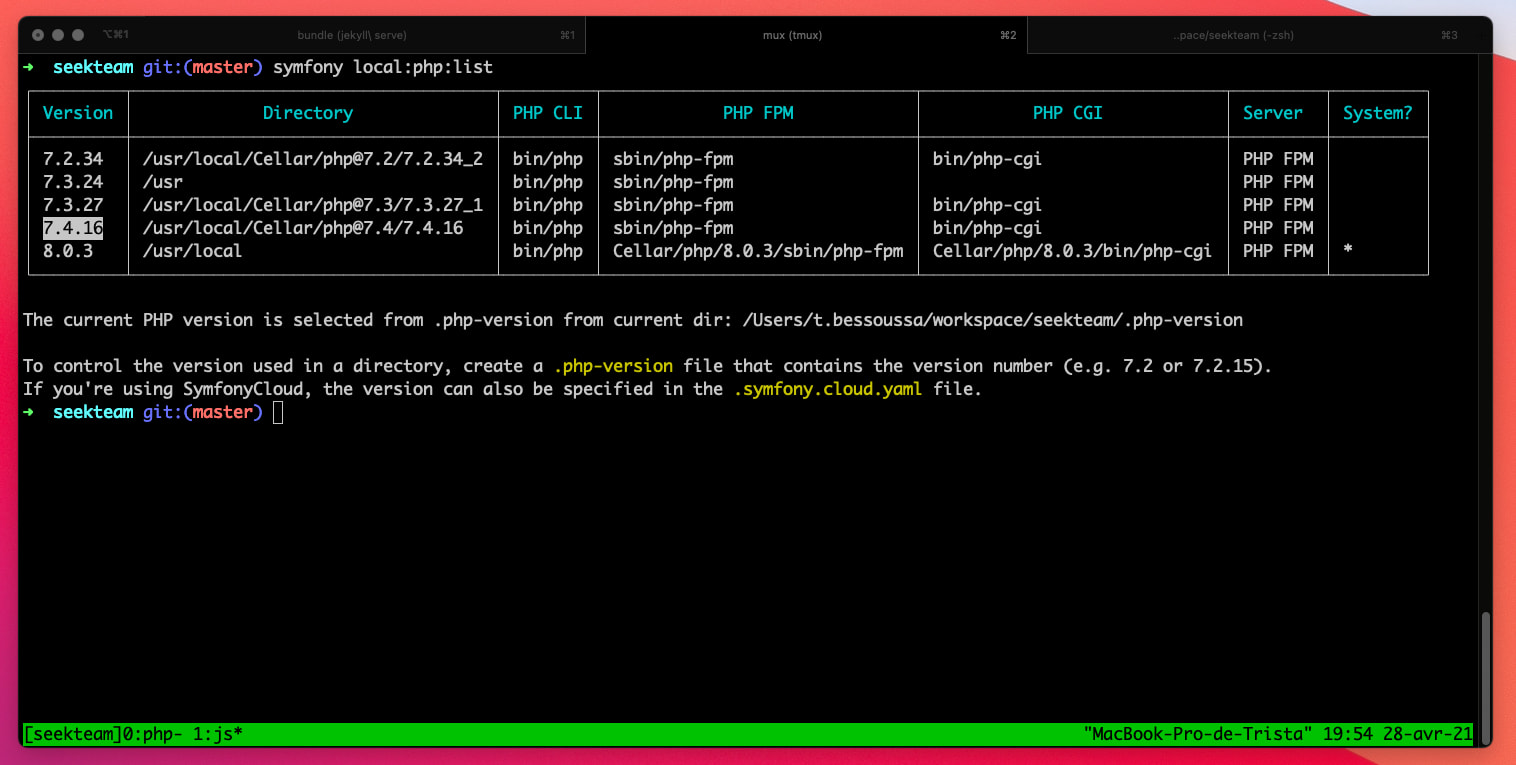Close the terminal window with red button
Viewport: 1516px width, 765px height.
click(x=38, y=35)
